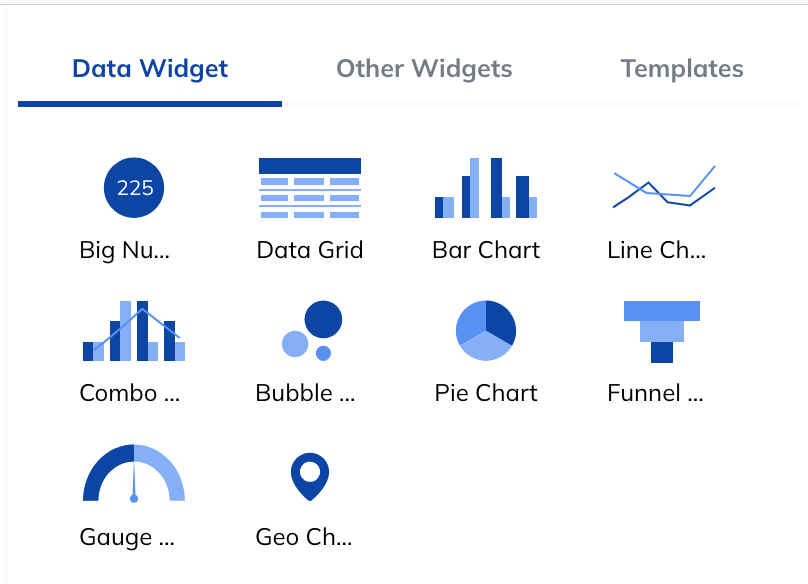Select the Line Chart widget icon

[663, 187]
